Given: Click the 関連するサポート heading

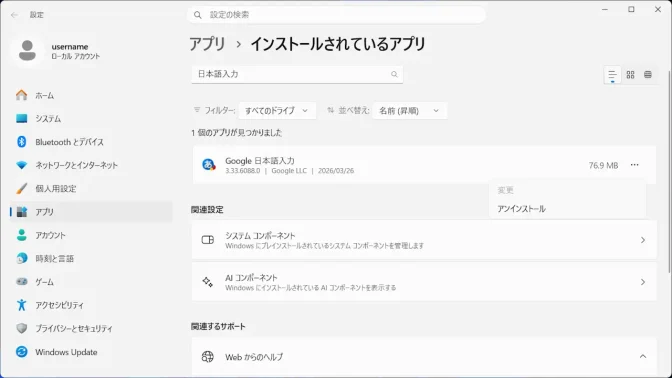Looking at the screenshot, I should click(218, 327).
